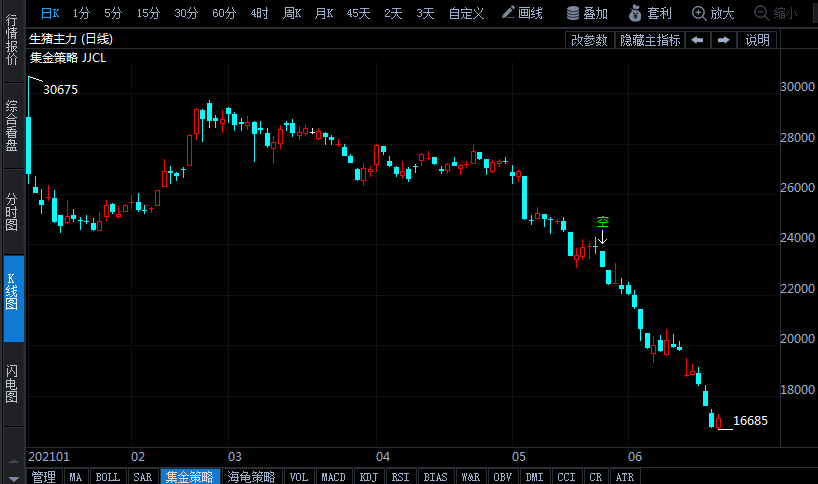
Task: Select the SAR indicator tab
Action: coord(142,477)
